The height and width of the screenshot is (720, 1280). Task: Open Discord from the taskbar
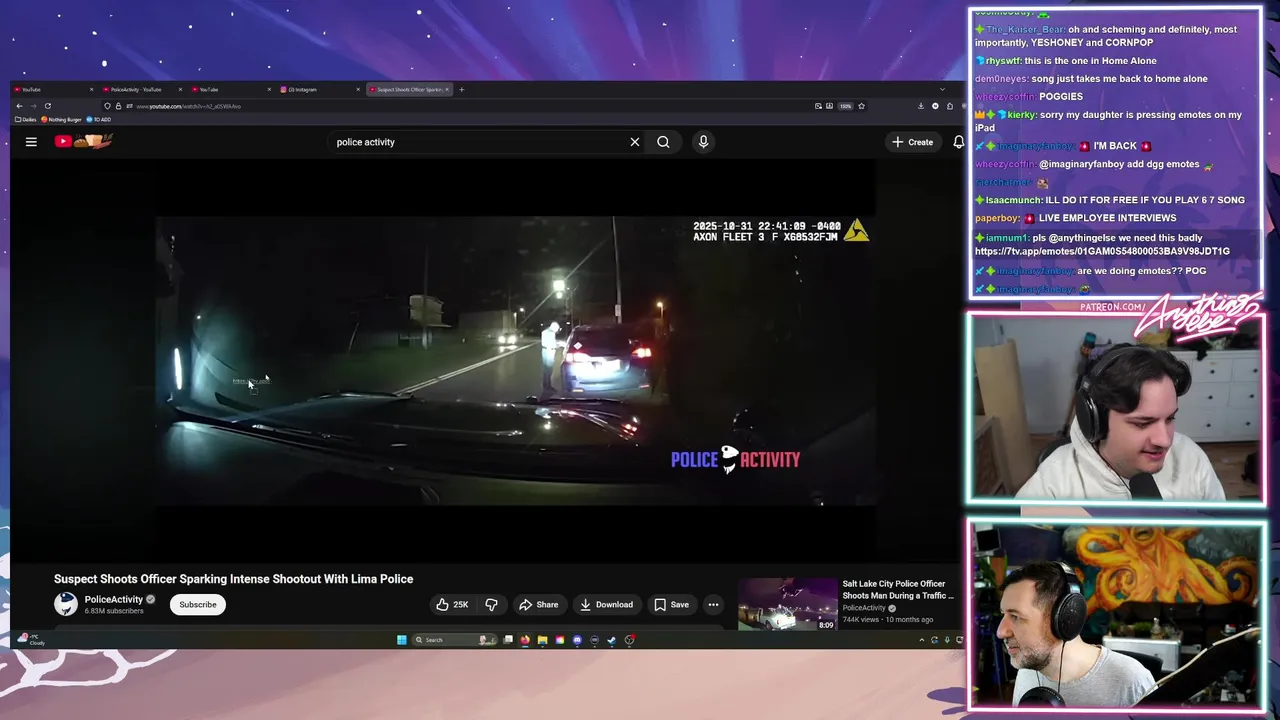click(x=577, y=640)
